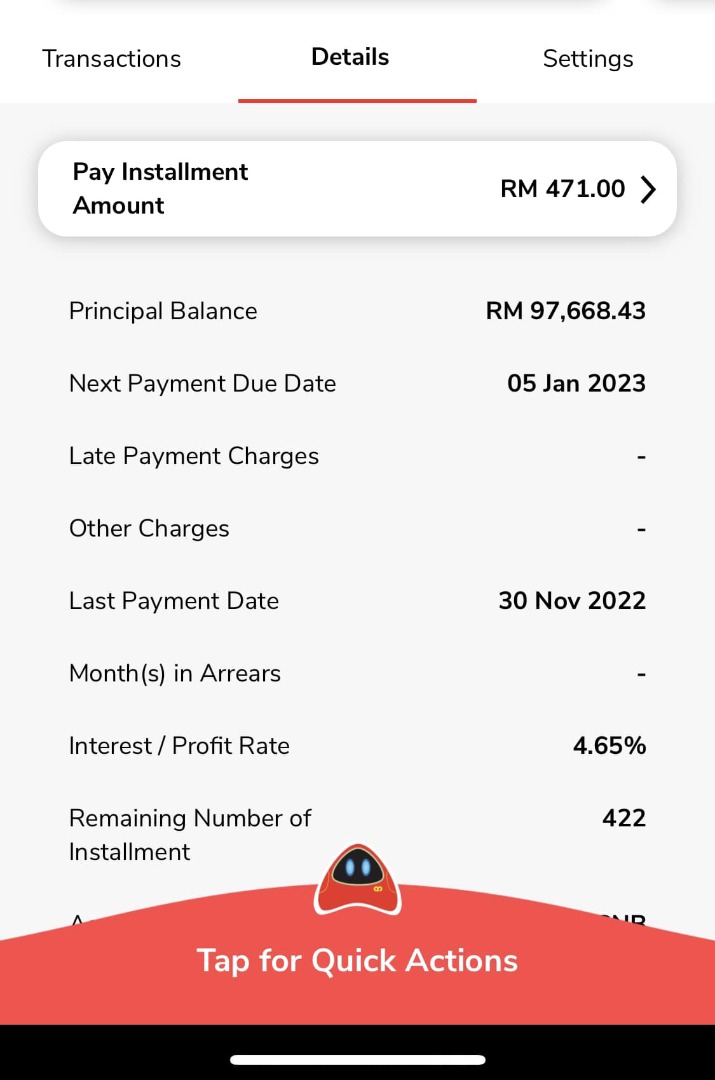Screen dimensions: 715x1080
Task: Open the Transactions tab
Action: [x=111, y=59]
